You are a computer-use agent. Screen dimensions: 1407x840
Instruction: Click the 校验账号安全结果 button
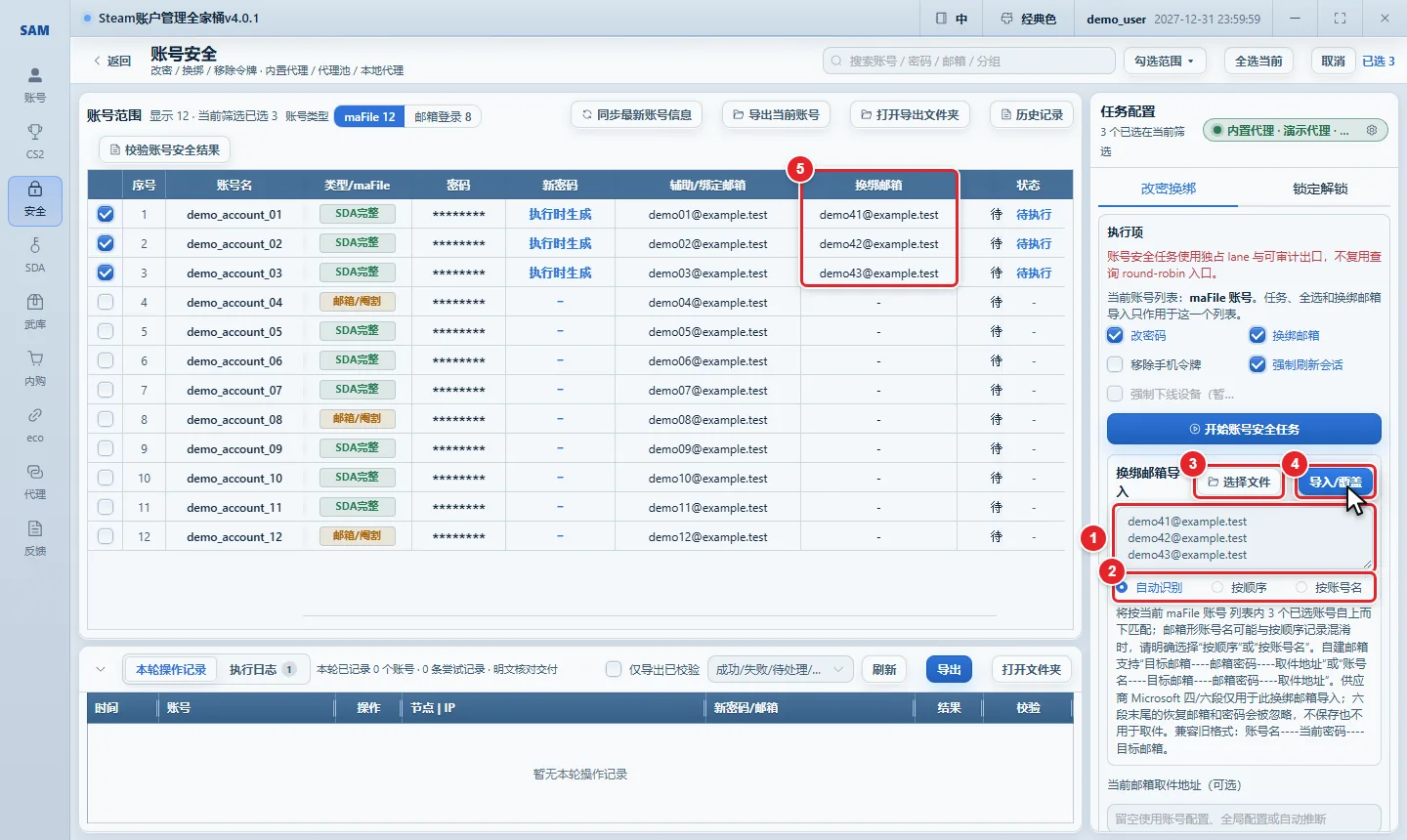(164, 149)
